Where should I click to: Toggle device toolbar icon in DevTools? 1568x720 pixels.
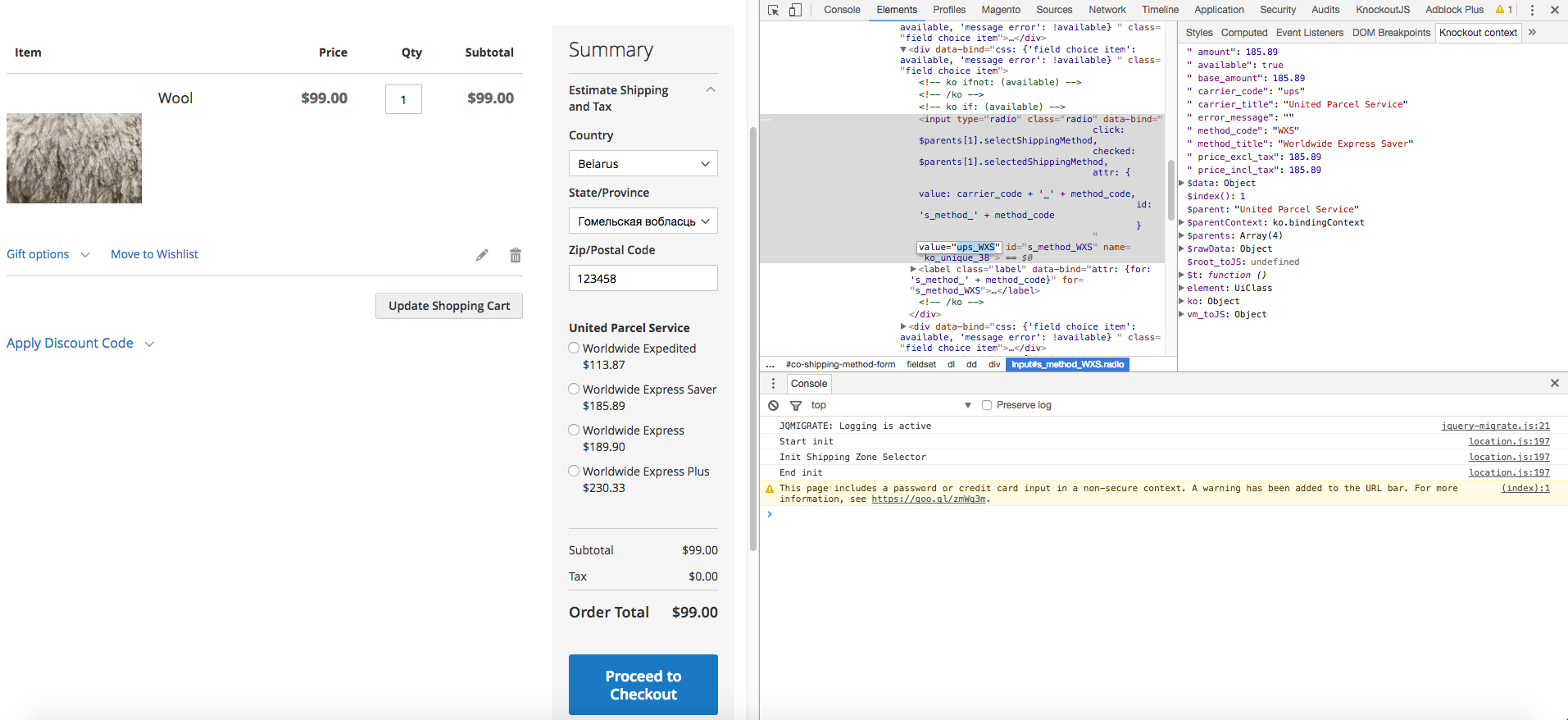(x=795, y=10)
